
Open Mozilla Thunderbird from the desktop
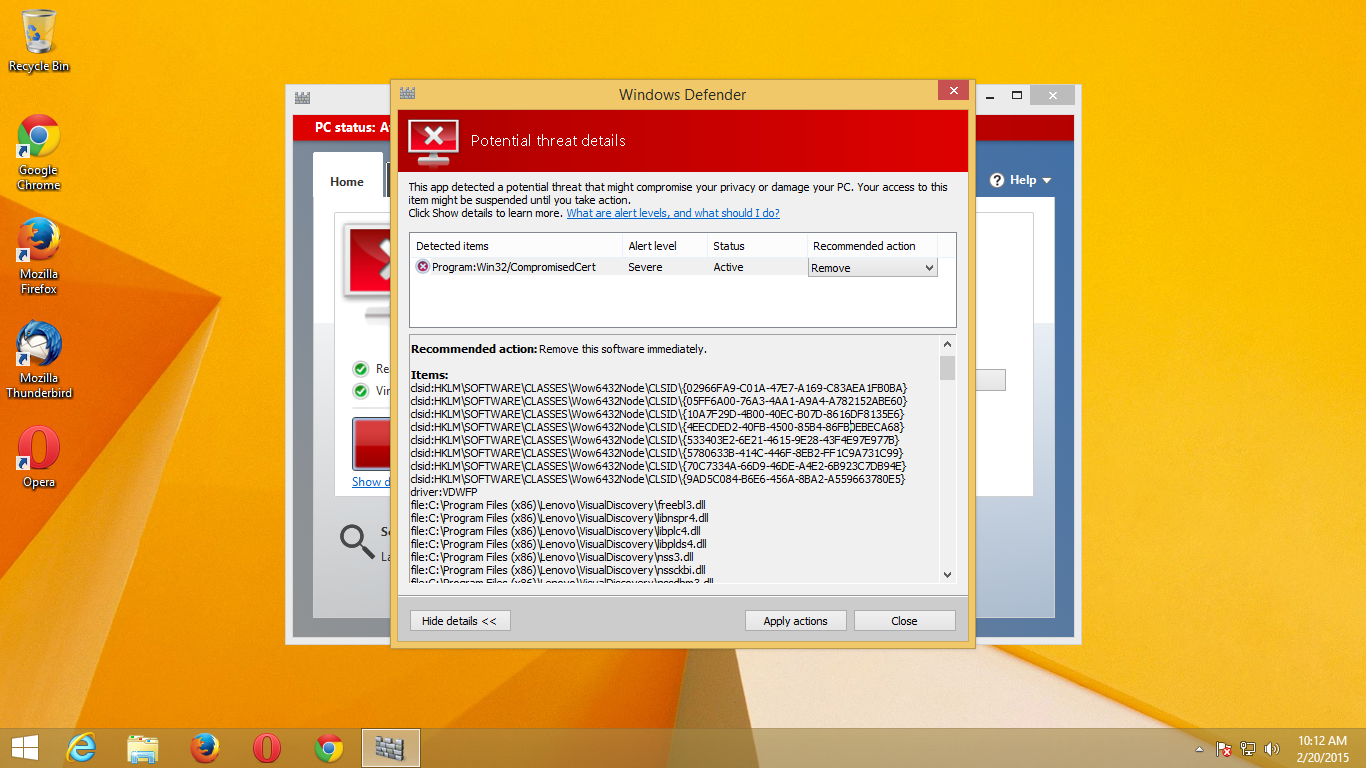point(38,340)
